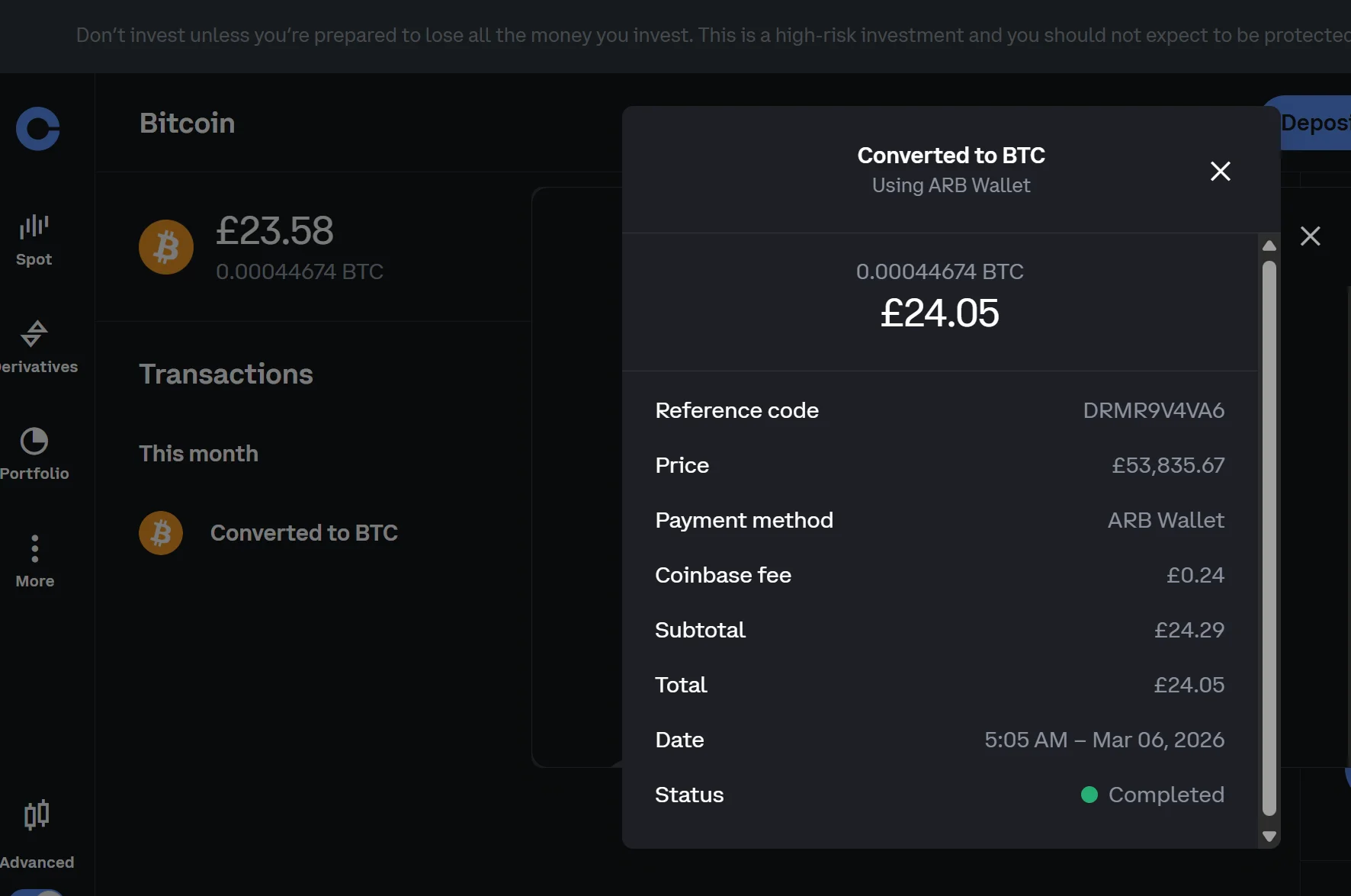Click the This month transactions label
This screenshot has height=896, width=1351.
(x=198, y=453)
